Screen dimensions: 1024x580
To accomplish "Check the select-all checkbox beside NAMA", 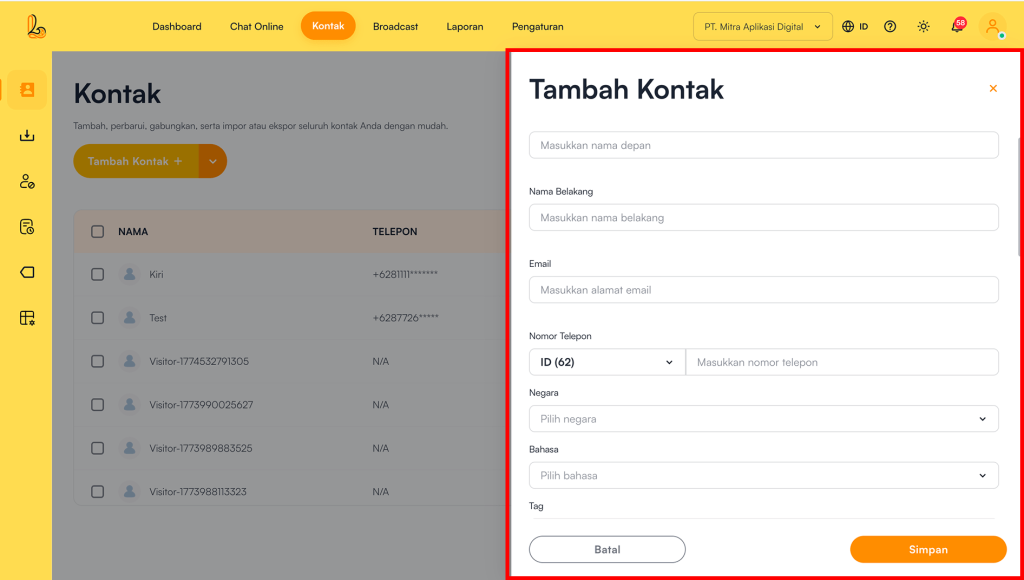I will pos(97,232).
